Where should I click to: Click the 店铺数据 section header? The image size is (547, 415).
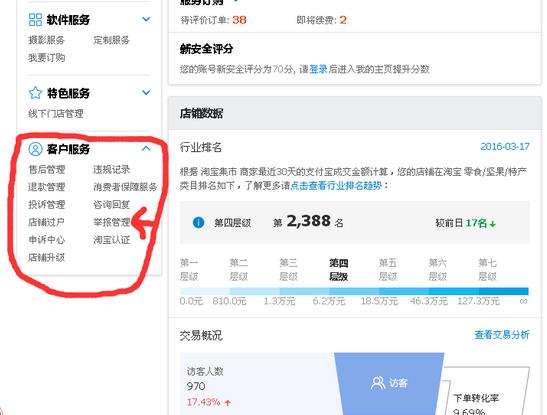pos(354,113)
